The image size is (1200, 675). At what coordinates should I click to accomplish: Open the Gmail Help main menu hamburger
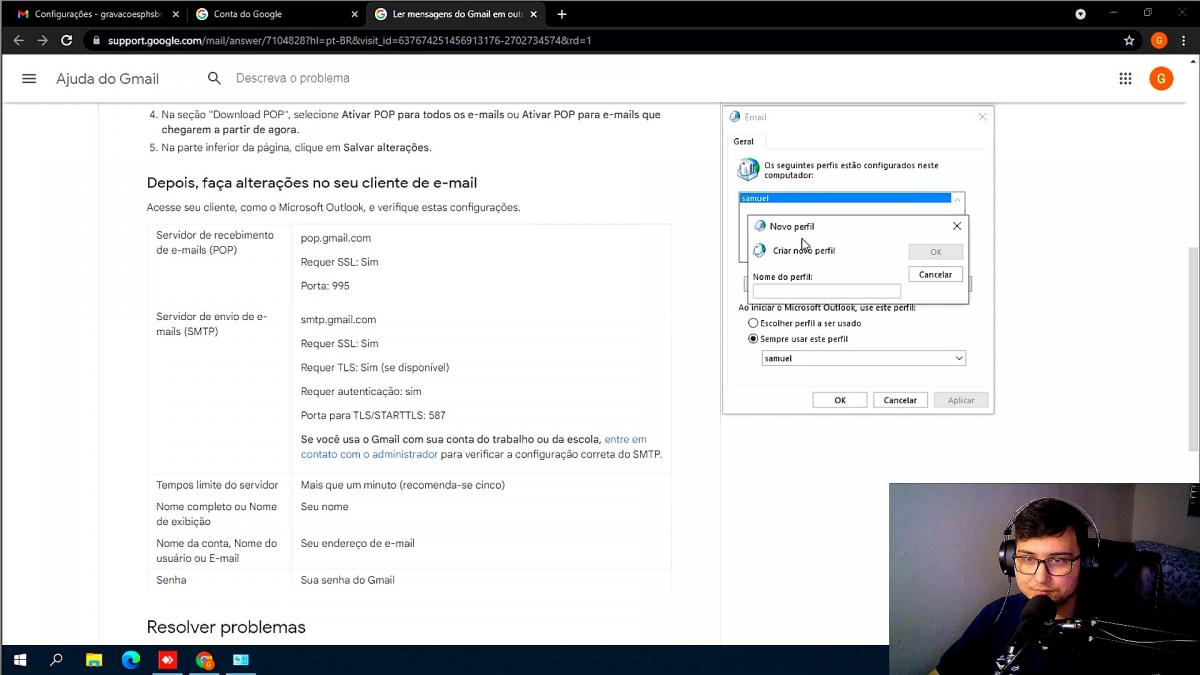[x=29, y=79]
